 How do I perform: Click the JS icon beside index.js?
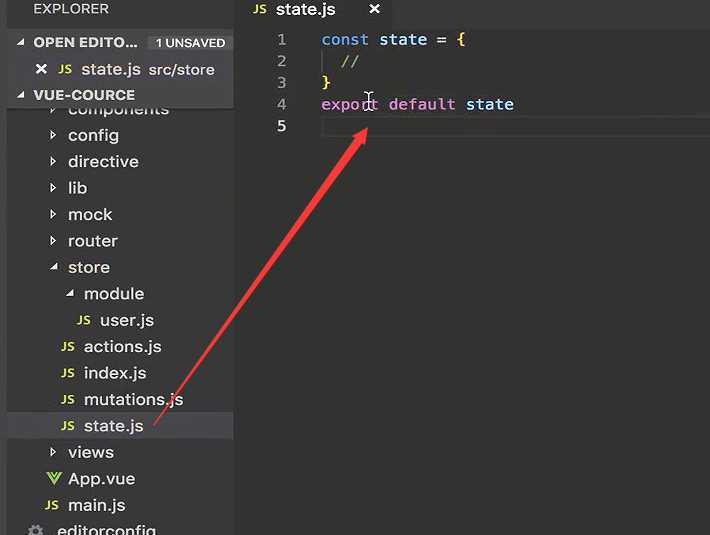(67, 373)
